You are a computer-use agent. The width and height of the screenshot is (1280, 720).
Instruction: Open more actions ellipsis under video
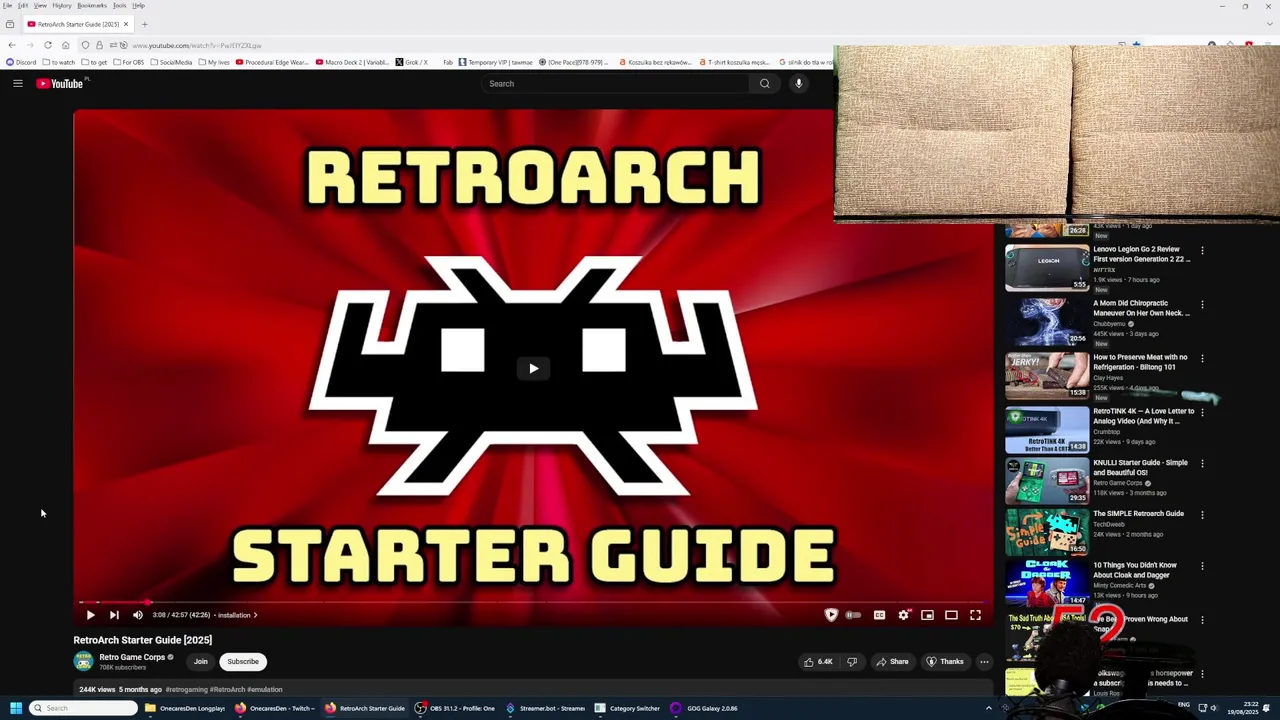click(x=984, y=661)
